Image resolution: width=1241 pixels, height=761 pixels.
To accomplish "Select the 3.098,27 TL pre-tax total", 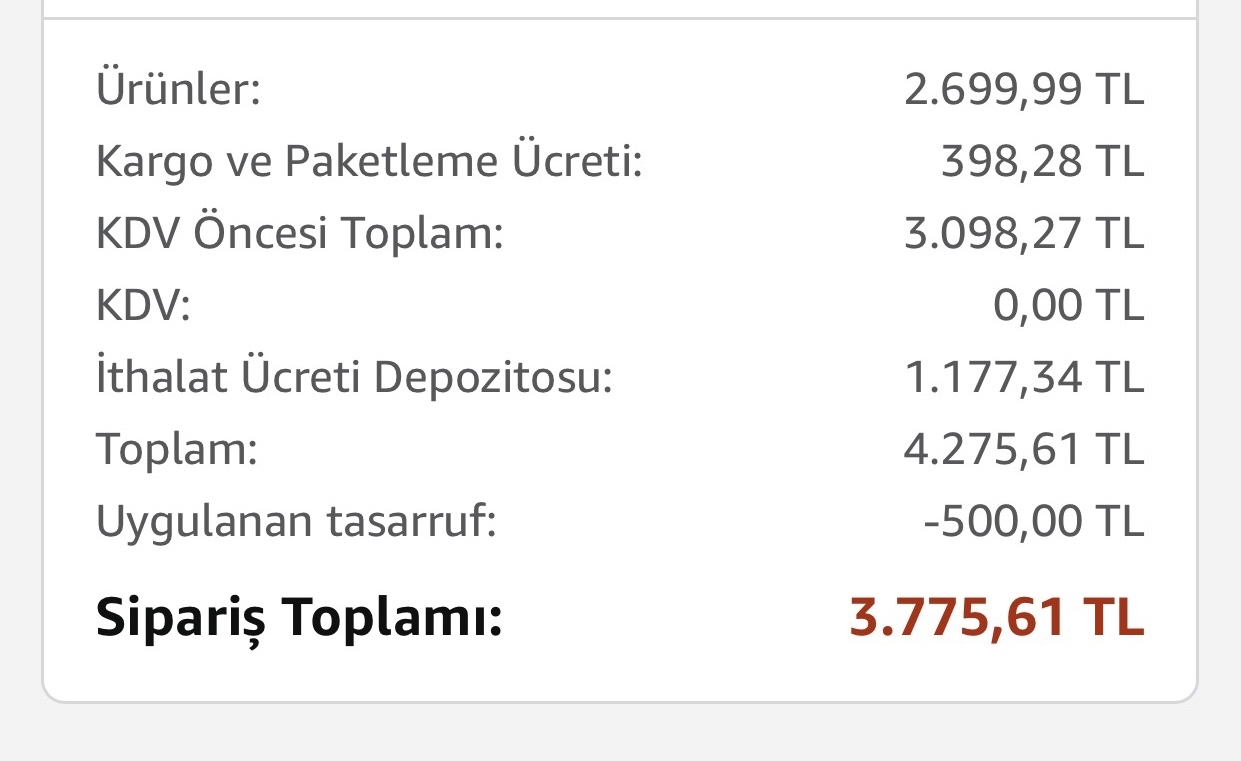I will (x=1023, y=234).
